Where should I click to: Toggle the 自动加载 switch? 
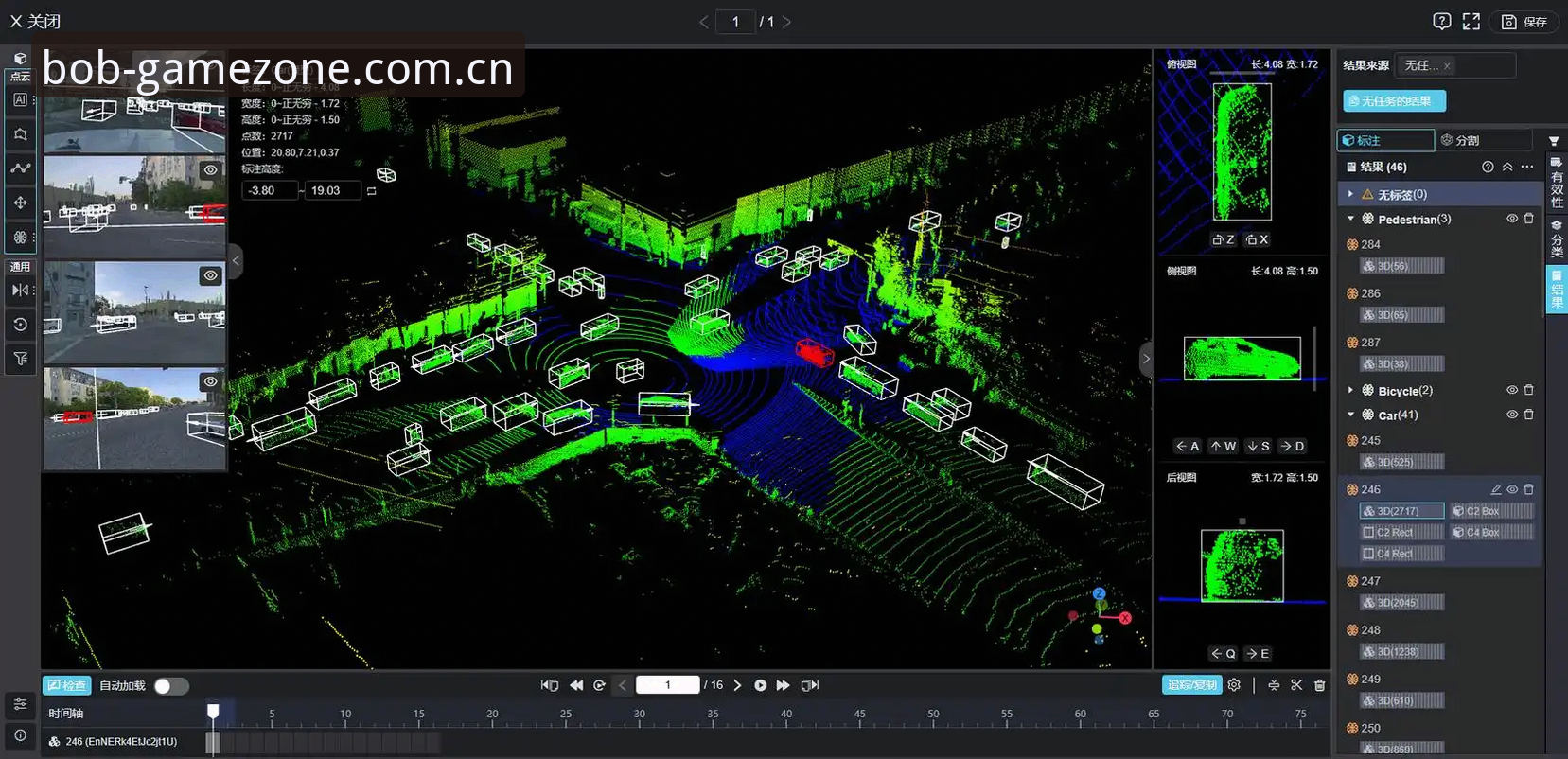(171, 686)
